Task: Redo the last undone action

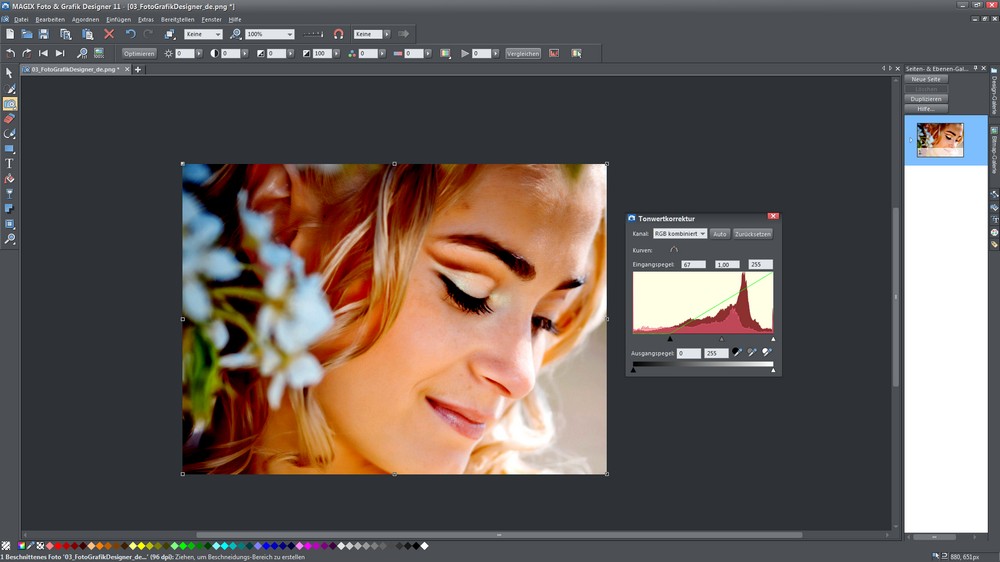Action: [x=148, y=34]
